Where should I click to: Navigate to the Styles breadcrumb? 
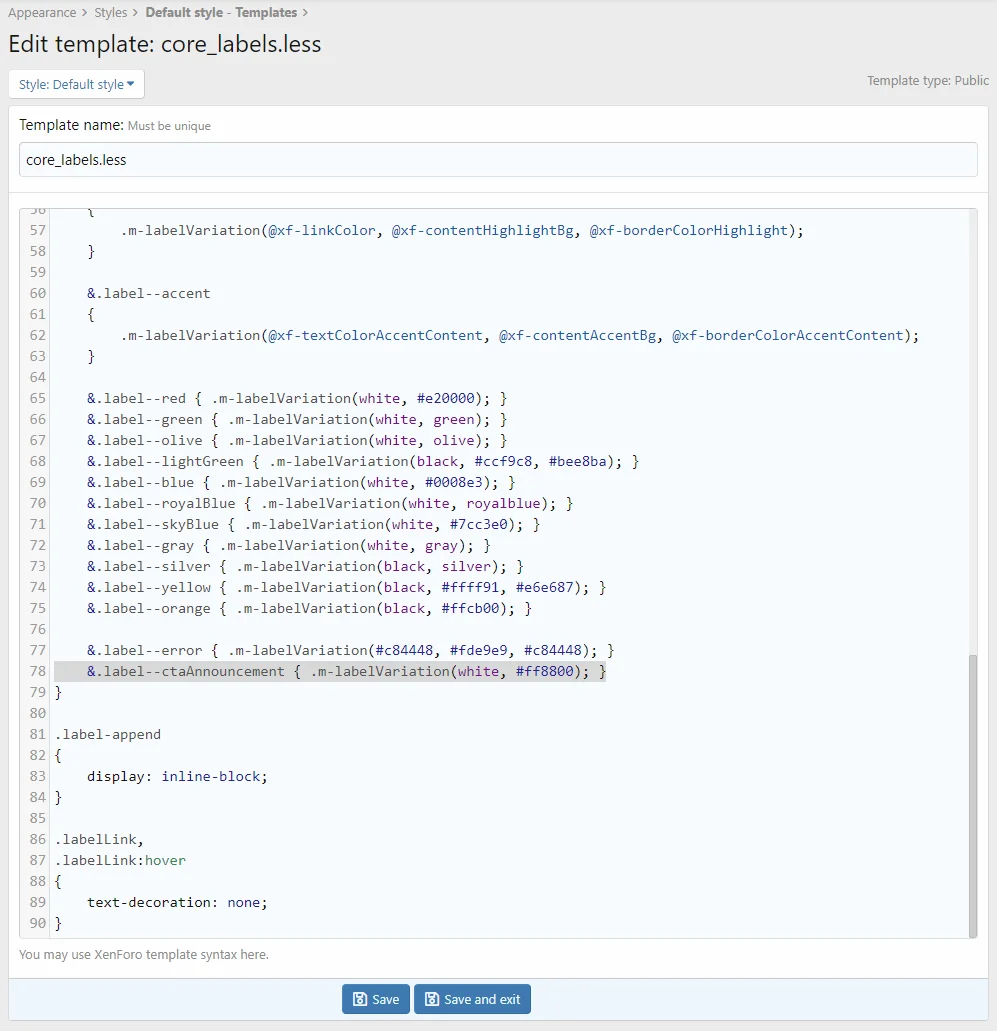point(111,13)
